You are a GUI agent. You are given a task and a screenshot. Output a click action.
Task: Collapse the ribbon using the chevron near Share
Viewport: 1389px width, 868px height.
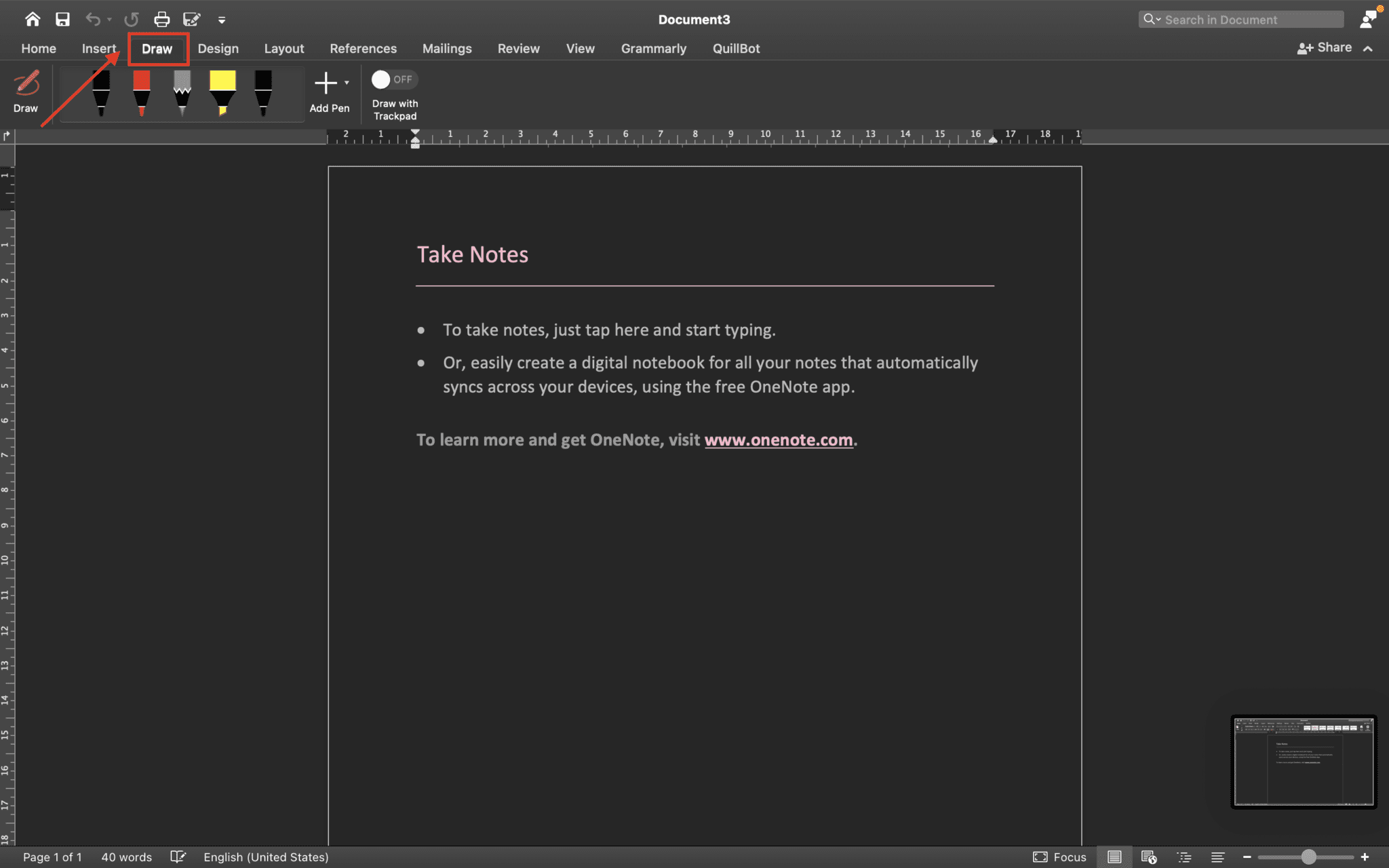click(x=1368, y=48)
